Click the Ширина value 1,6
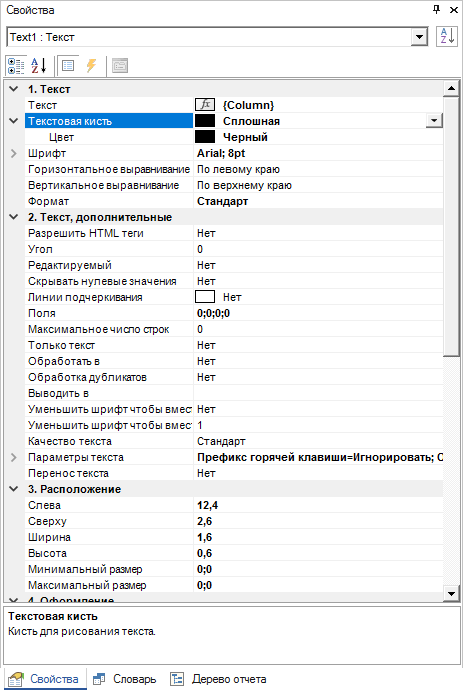Screen dimensions: 464x693 coord(204,537)
